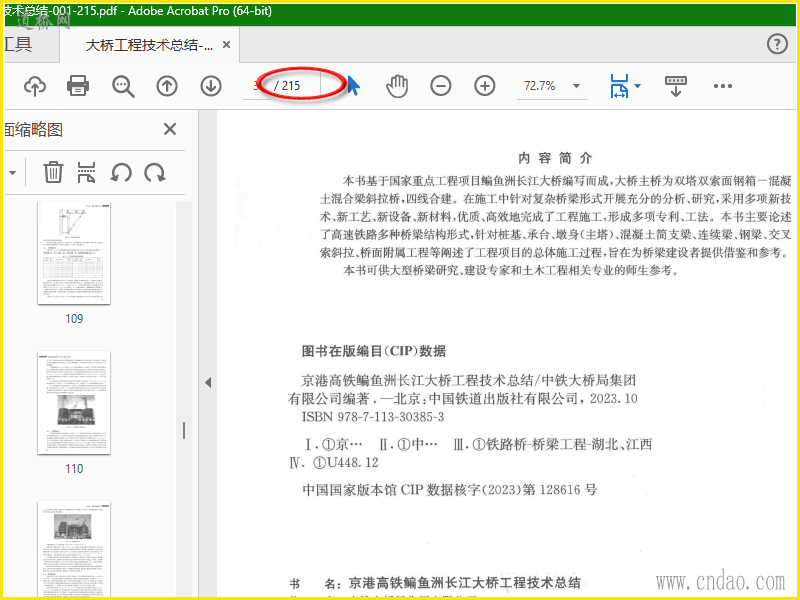Click the extract pages scissor icon
Screen dimensions: 800x600
point(86,172)
